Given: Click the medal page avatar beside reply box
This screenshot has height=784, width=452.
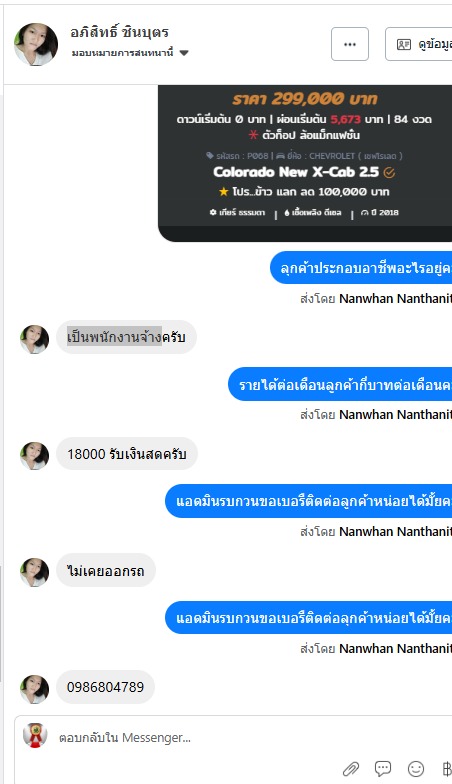Looking at the screenshot, I should click(36, 736).
